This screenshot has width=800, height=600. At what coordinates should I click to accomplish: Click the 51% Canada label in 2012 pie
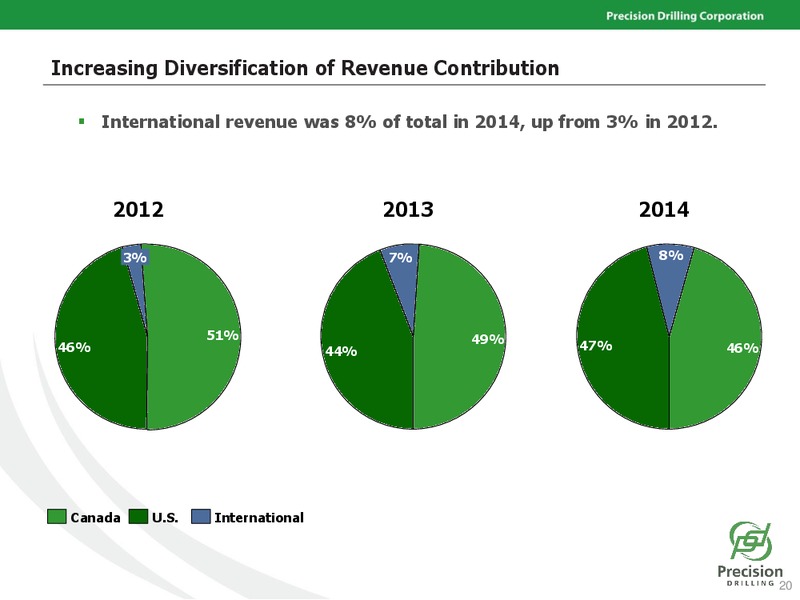point(222,335)
